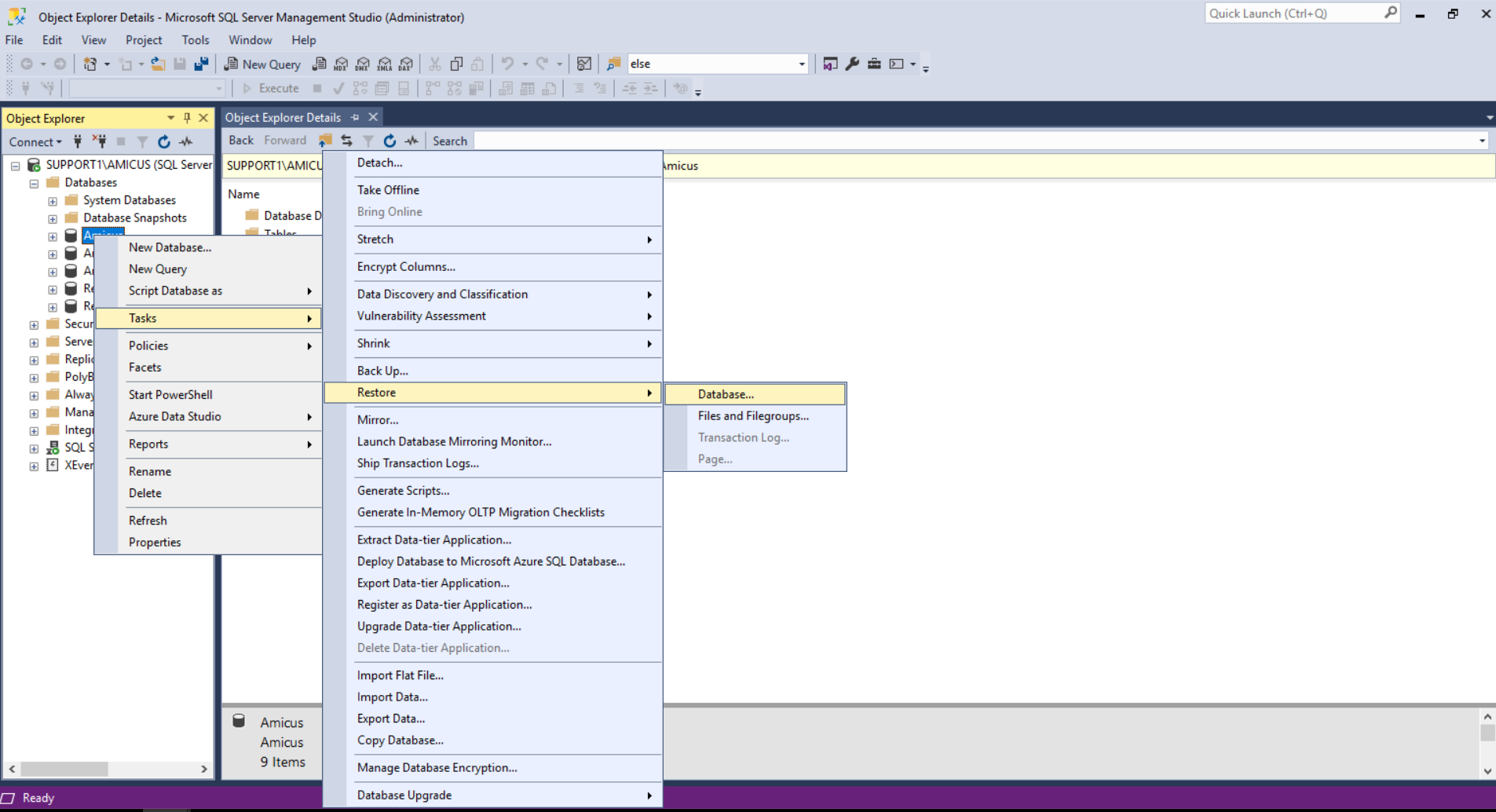Click the Disconnect icon in Object Explorer
The width and height of the screenshot is (1496, 812).
100,141
